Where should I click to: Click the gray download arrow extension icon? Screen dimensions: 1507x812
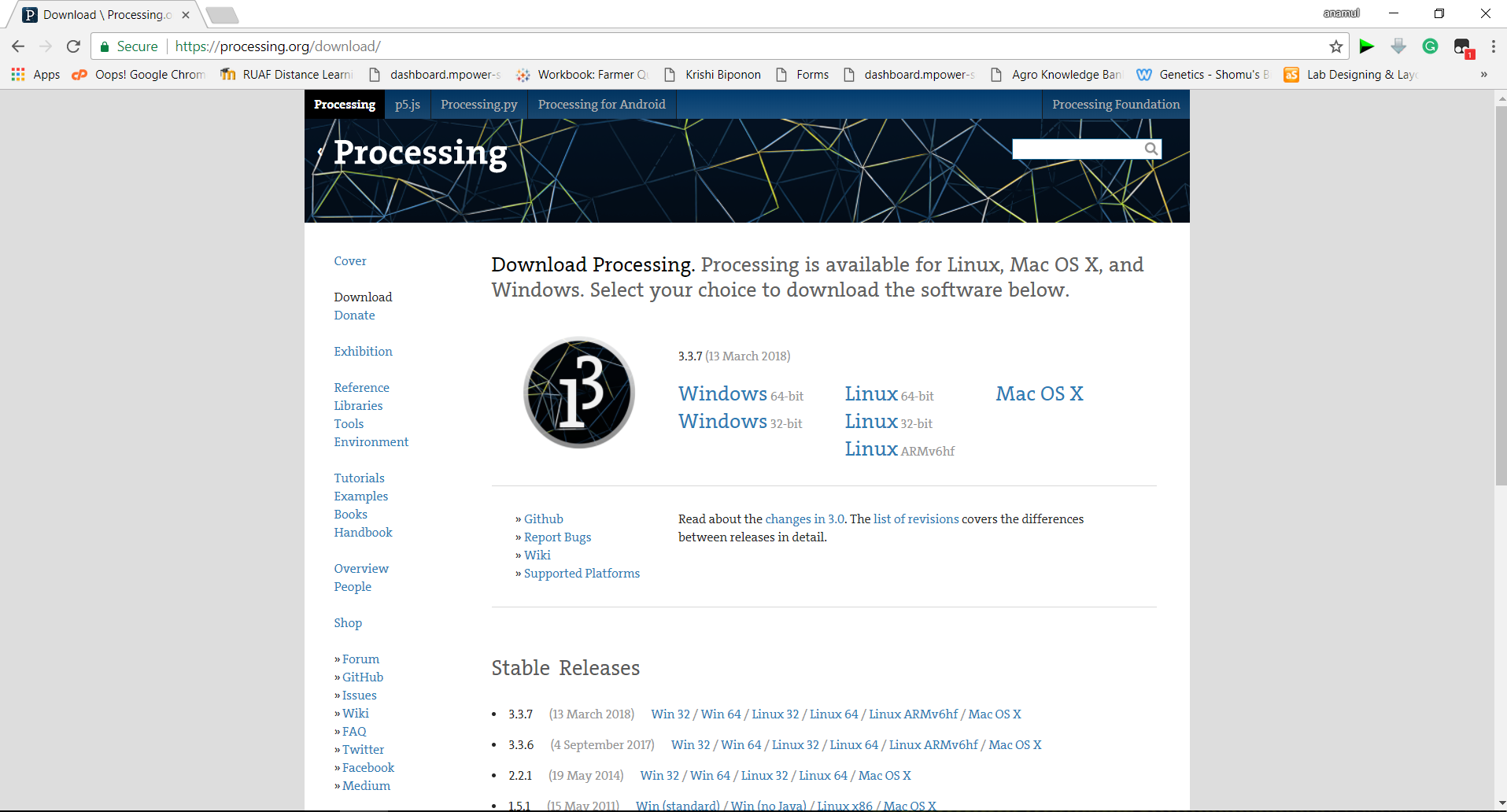pyautogui.click(x=1398, y=46)
